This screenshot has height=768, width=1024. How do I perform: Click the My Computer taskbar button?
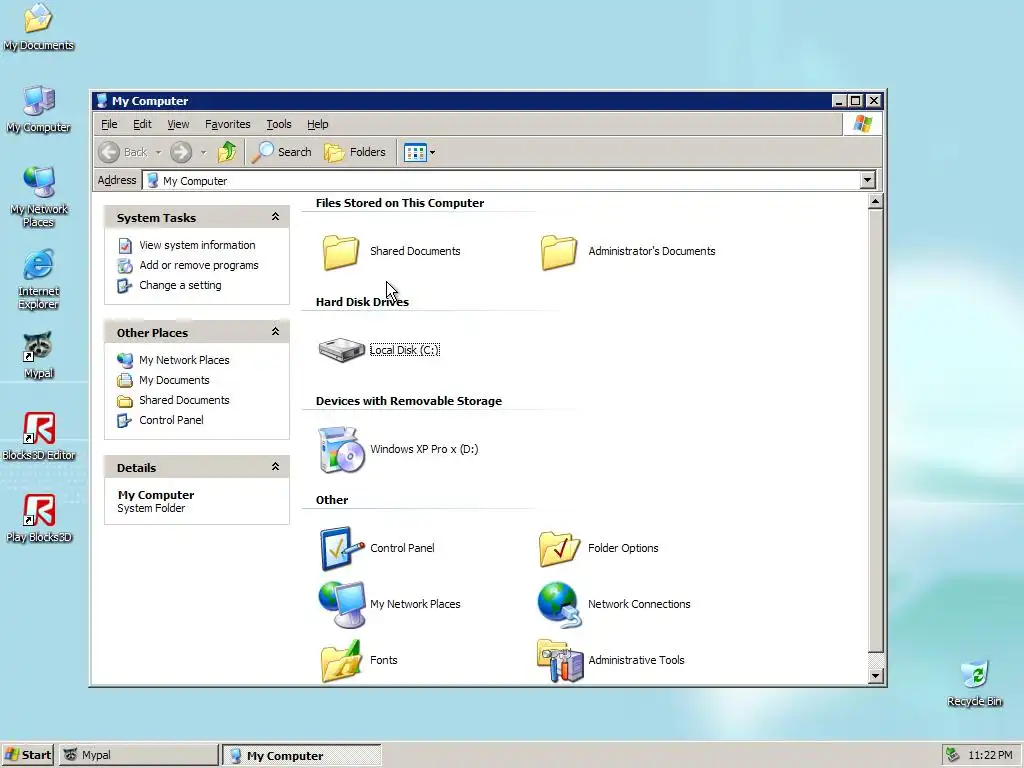coord(302,756)
